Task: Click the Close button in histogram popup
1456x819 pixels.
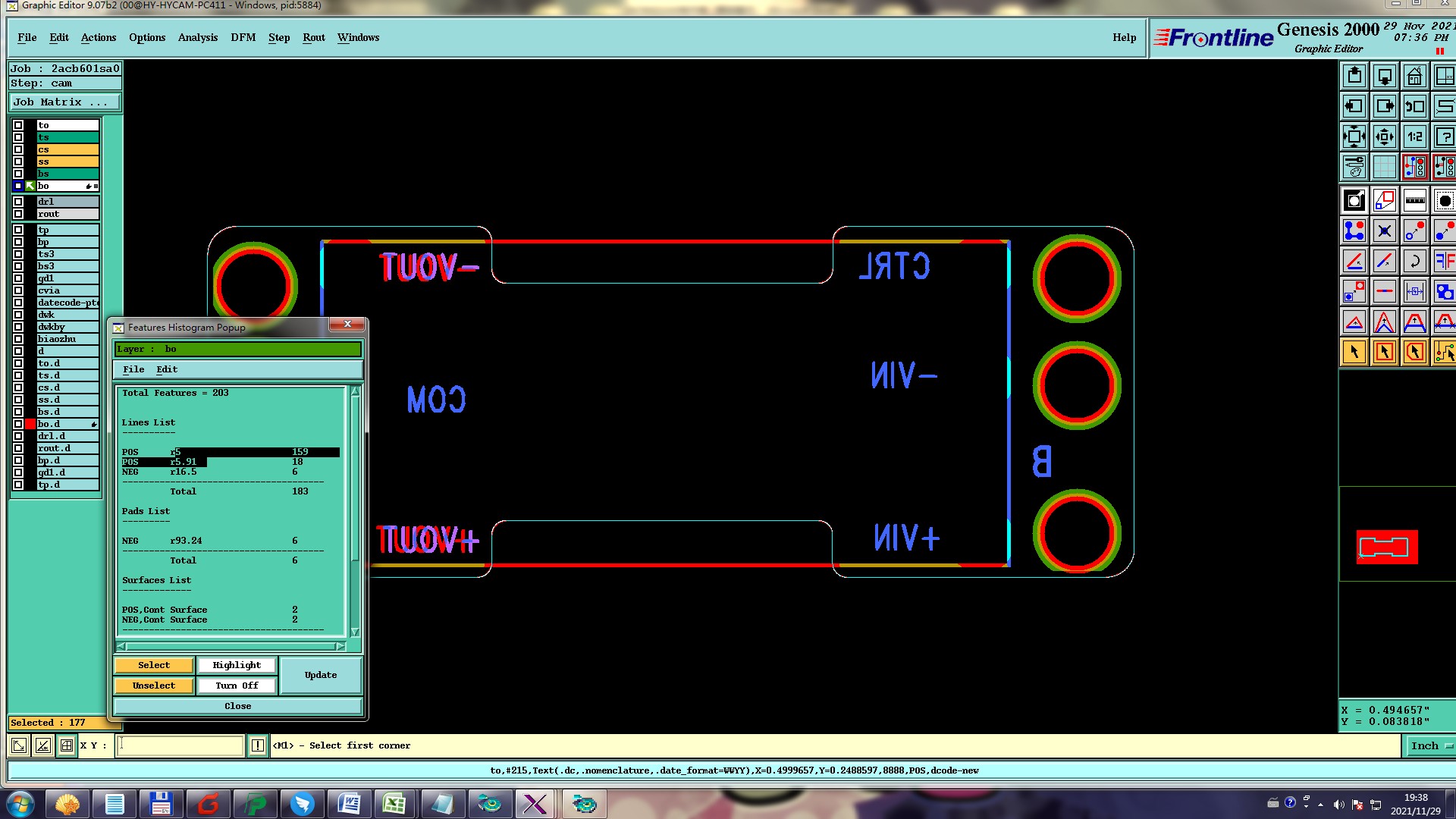Action: tap(237, 707)
